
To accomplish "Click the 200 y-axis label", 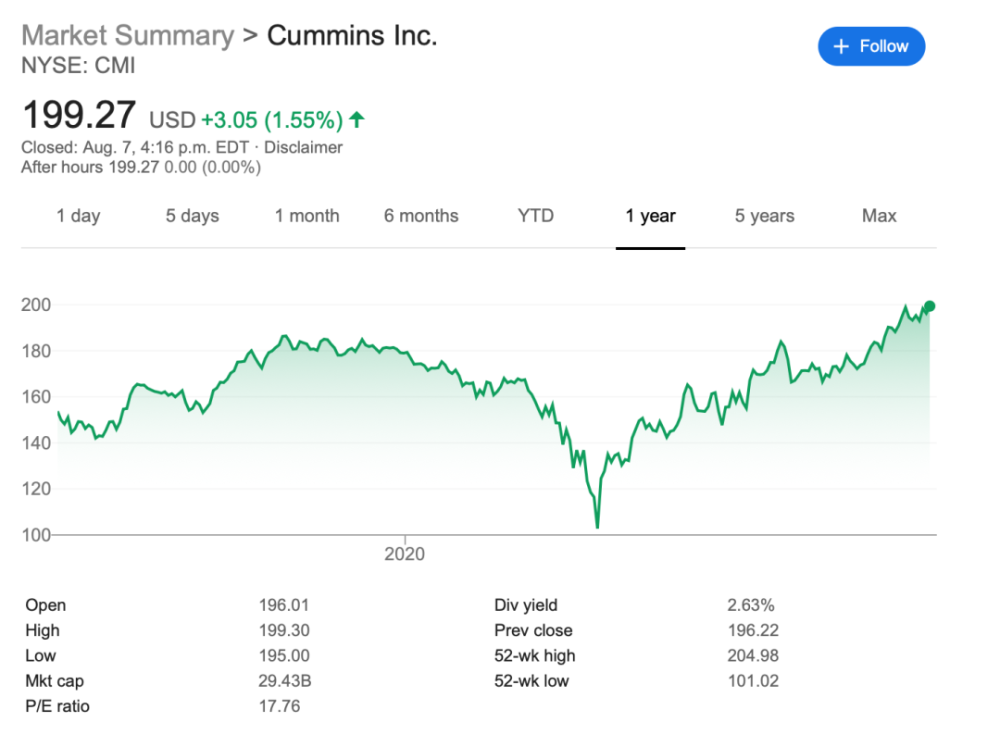I will (x=36, y=304).
